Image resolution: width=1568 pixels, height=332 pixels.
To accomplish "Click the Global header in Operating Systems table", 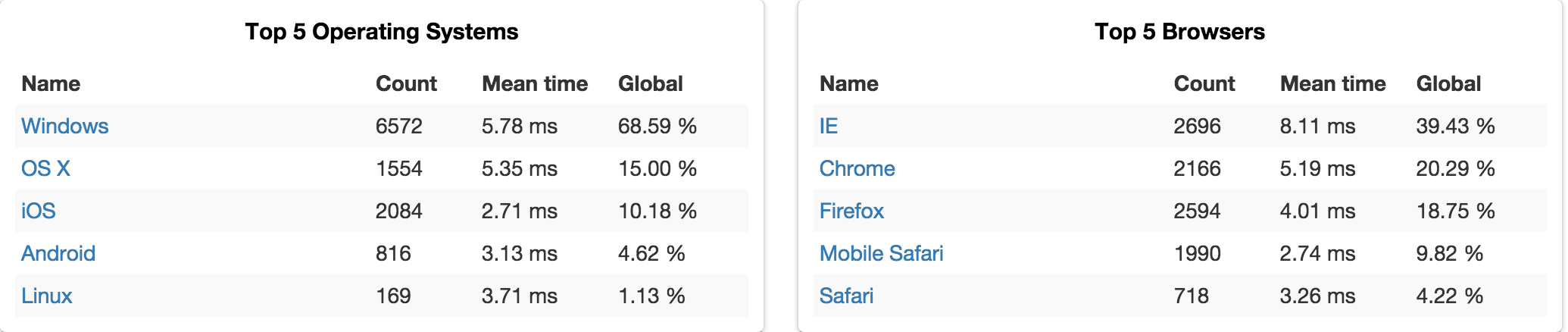I will point(650,83).
